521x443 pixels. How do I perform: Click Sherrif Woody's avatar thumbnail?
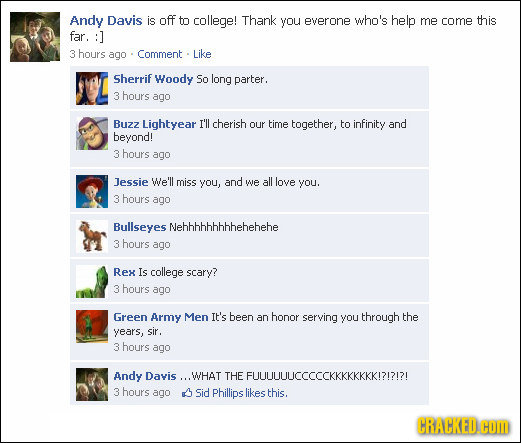92,88
